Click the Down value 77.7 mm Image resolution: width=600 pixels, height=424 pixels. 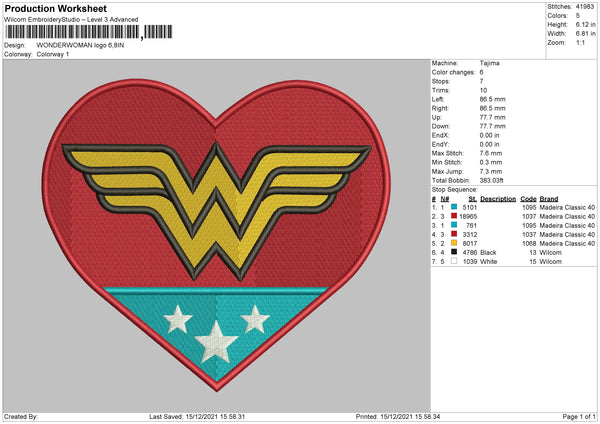[x=492, y=126]
